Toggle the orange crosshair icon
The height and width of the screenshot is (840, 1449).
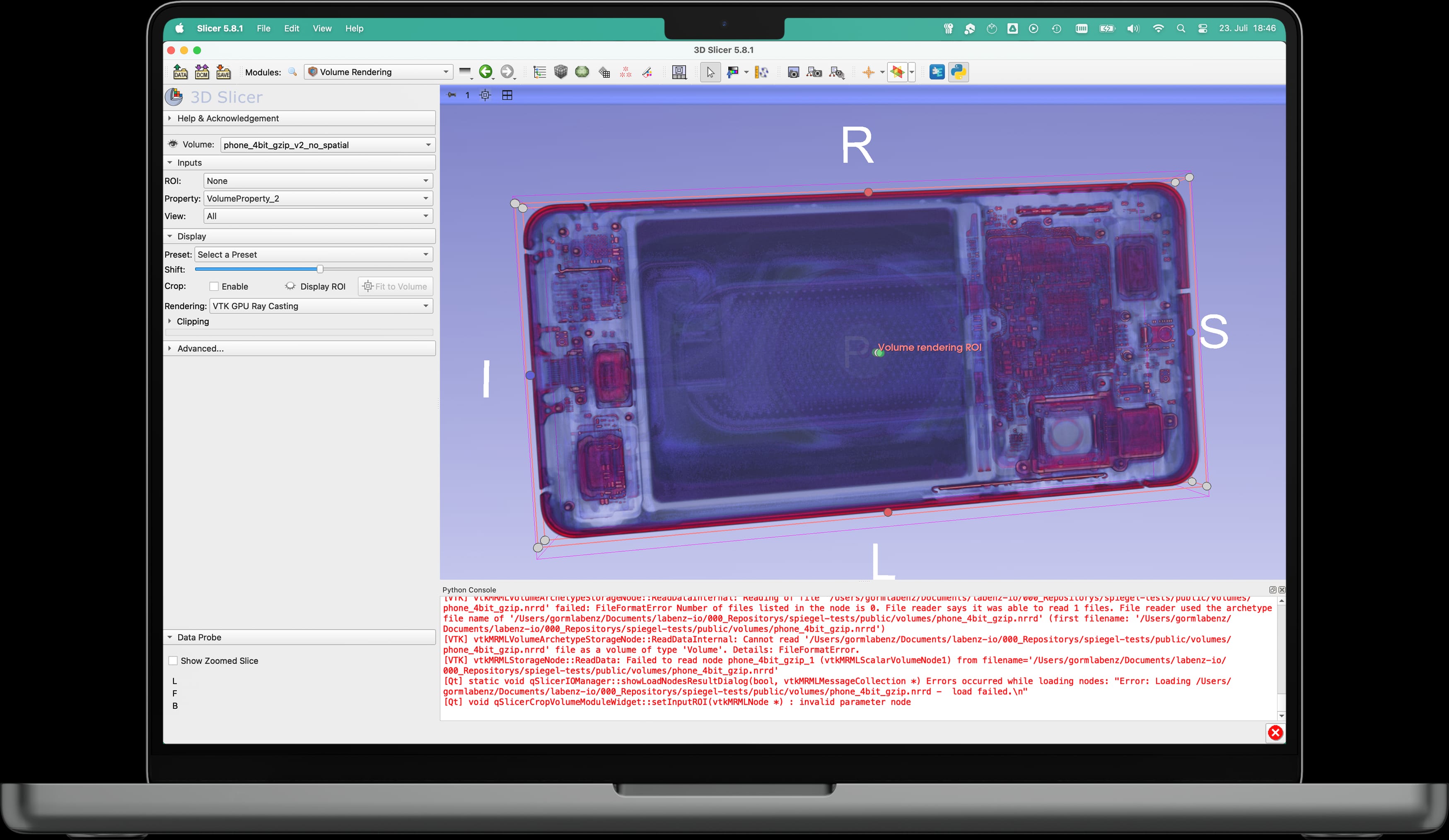tap(868, 72)
